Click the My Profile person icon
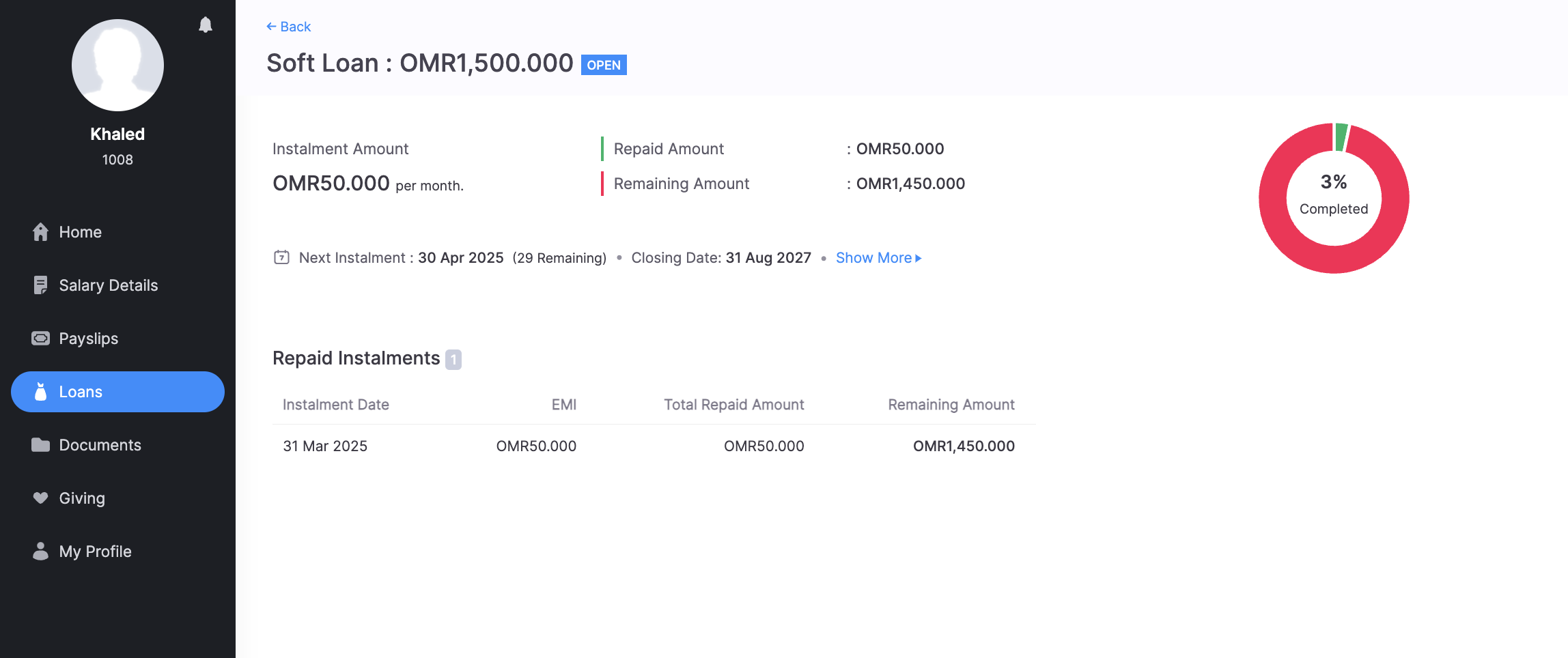The width and height of the screenshot is (1568, 658). click(x=41, y=552)
